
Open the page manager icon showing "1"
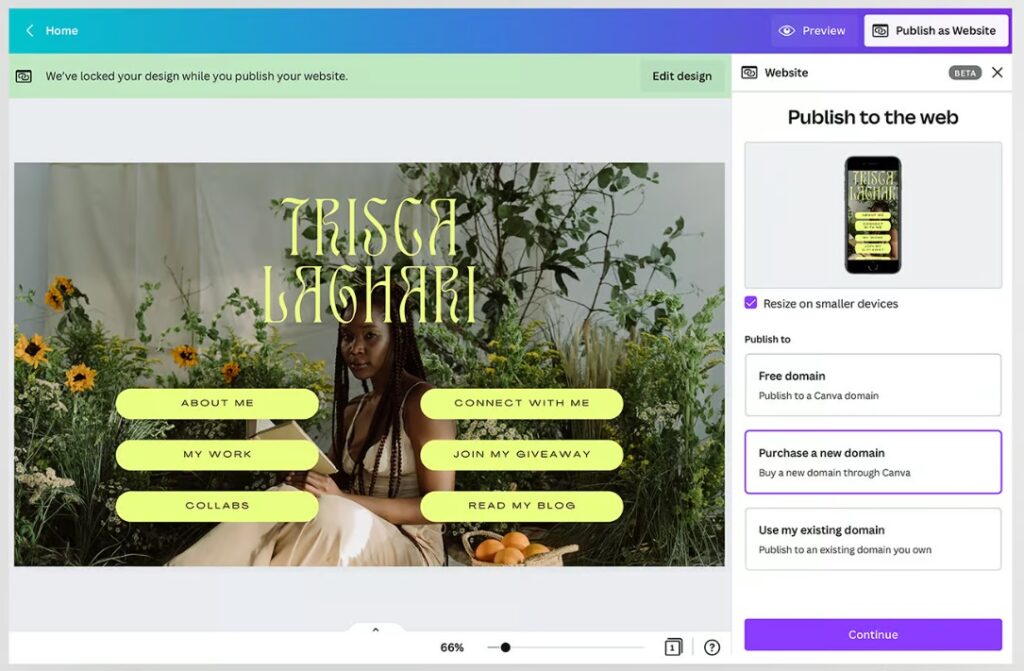coord(674,647)
